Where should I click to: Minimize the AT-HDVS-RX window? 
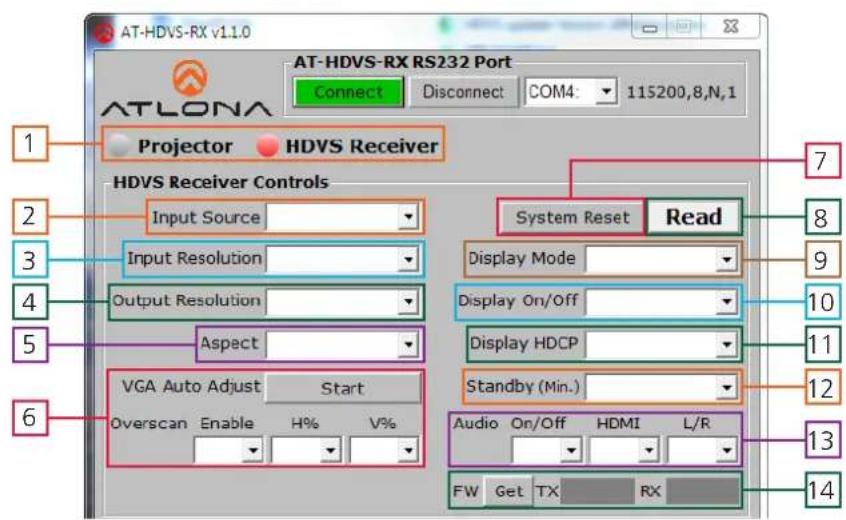(x=650, y=27)
